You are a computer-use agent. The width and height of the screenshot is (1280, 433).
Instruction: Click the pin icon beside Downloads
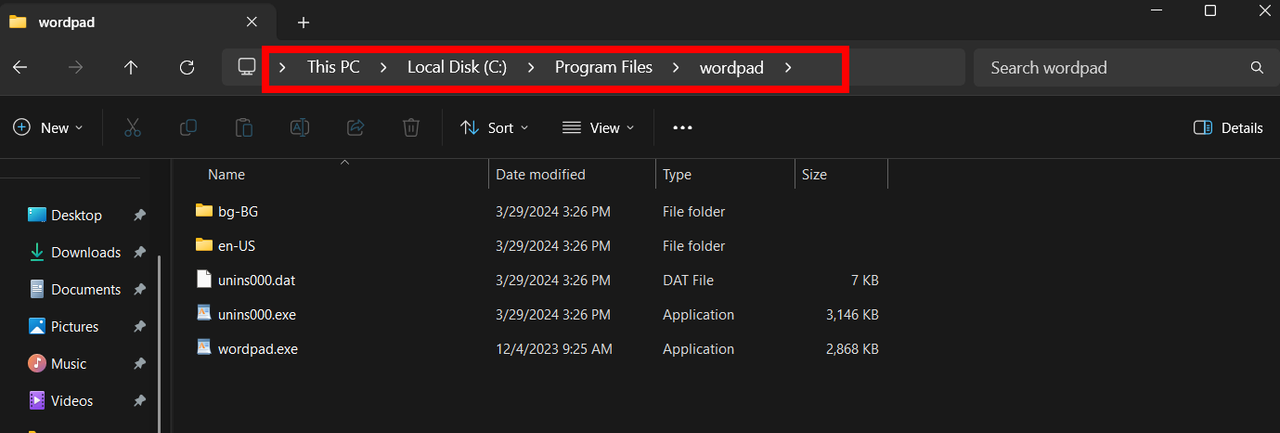click(x=140, y=252)
